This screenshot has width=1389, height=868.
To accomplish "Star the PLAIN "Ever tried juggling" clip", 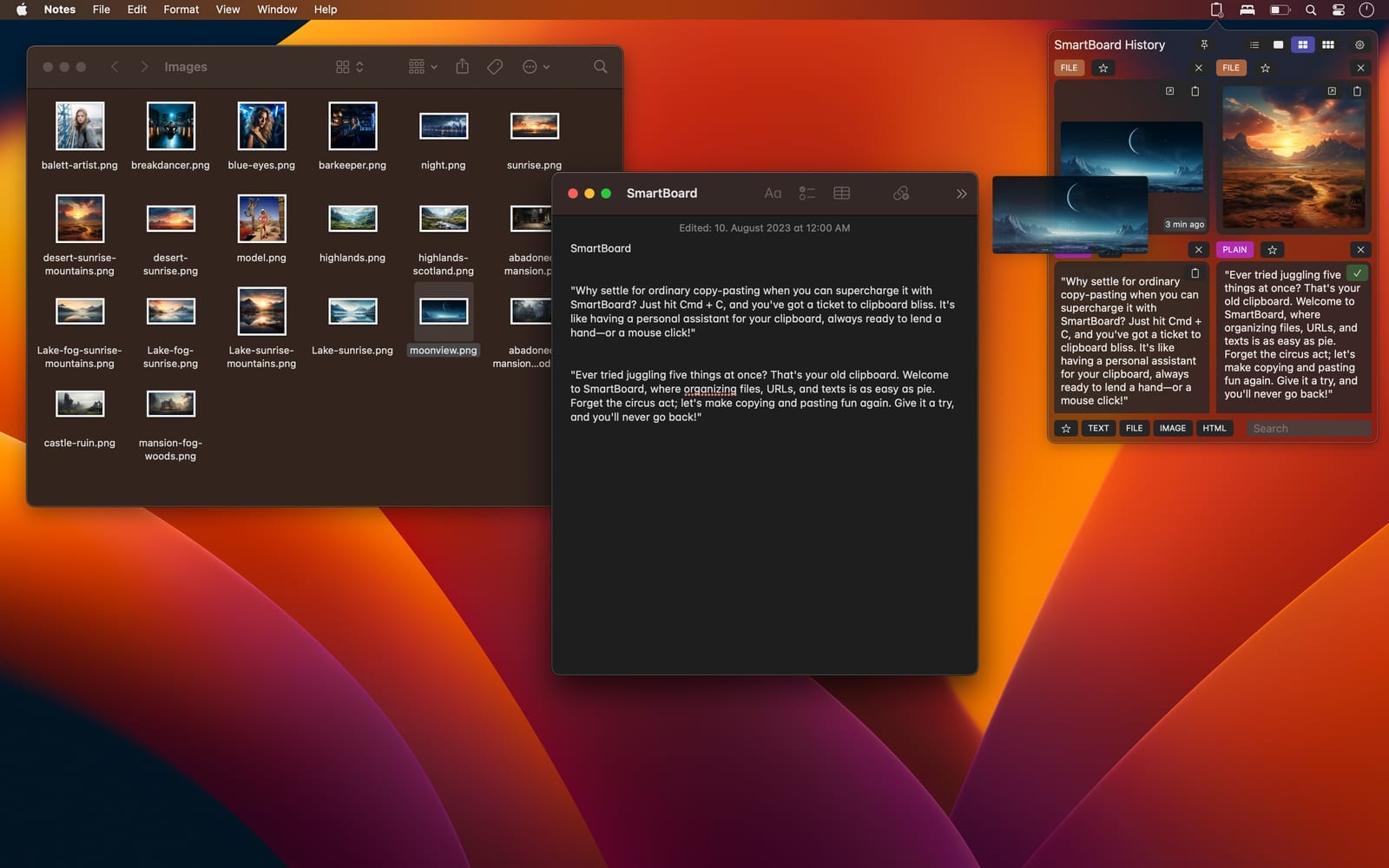I will (1273, 250).
